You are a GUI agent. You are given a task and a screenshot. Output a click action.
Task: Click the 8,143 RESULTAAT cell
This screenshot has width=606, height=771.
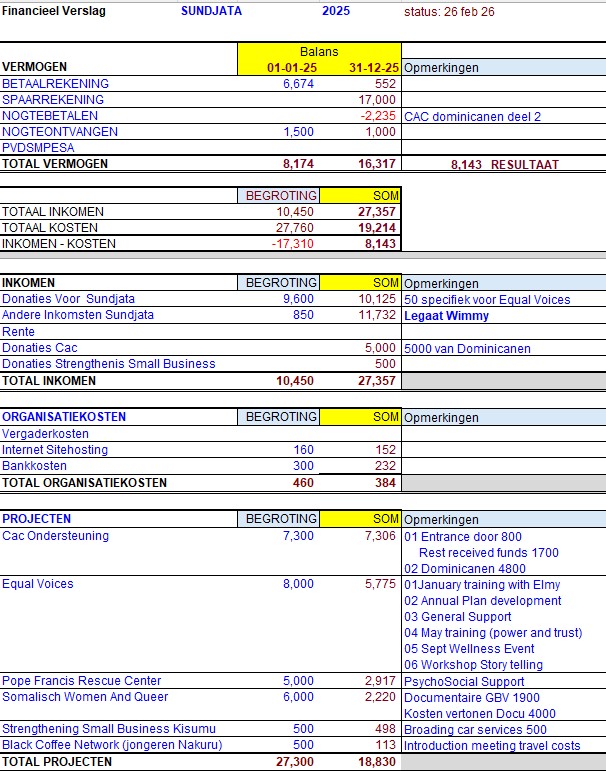tap(505, 164)
